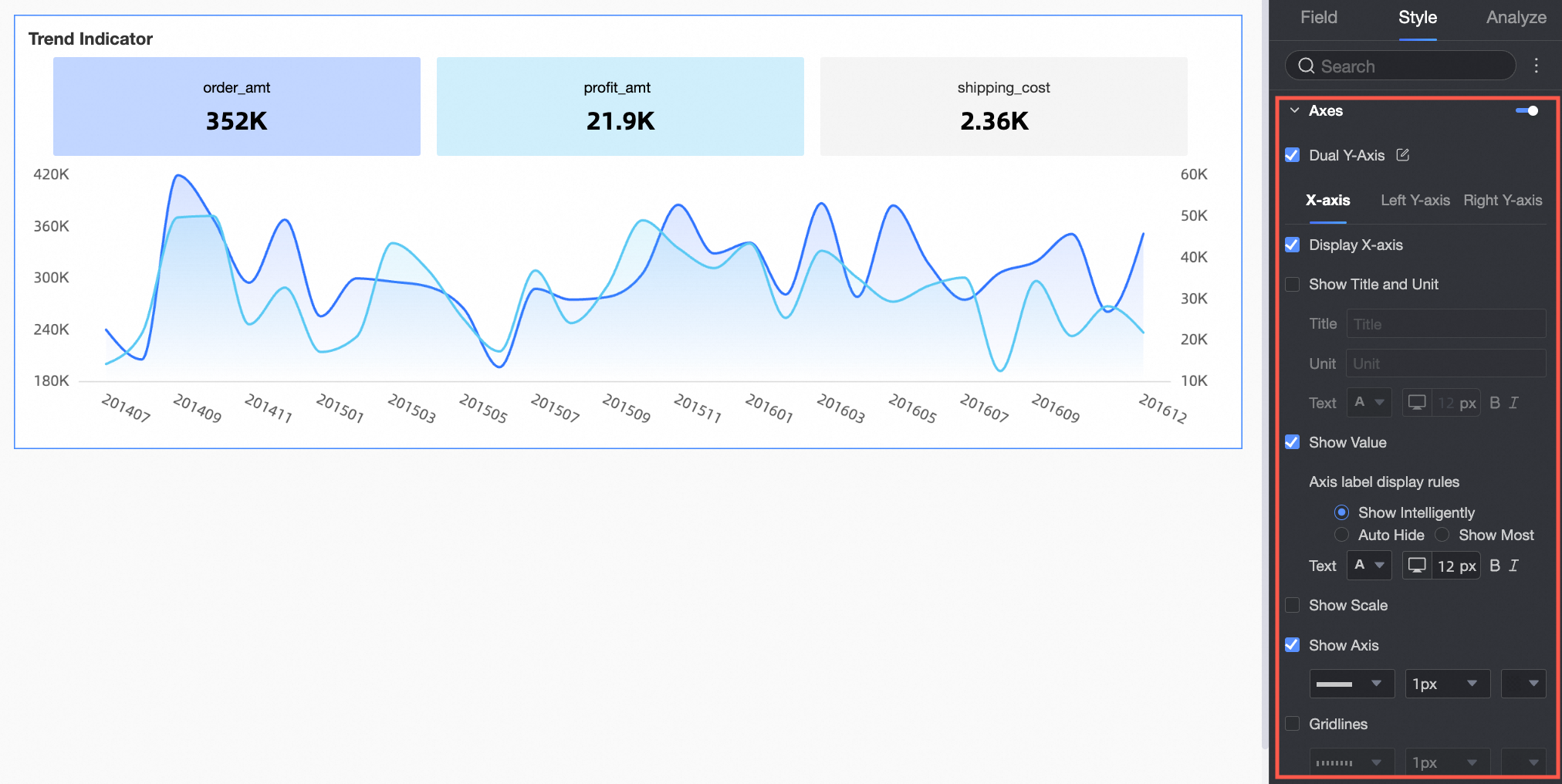1562x784 pixels.
Task: Click the 60K right axis value
Action: pyautogui.click(x=1194, y=174)
